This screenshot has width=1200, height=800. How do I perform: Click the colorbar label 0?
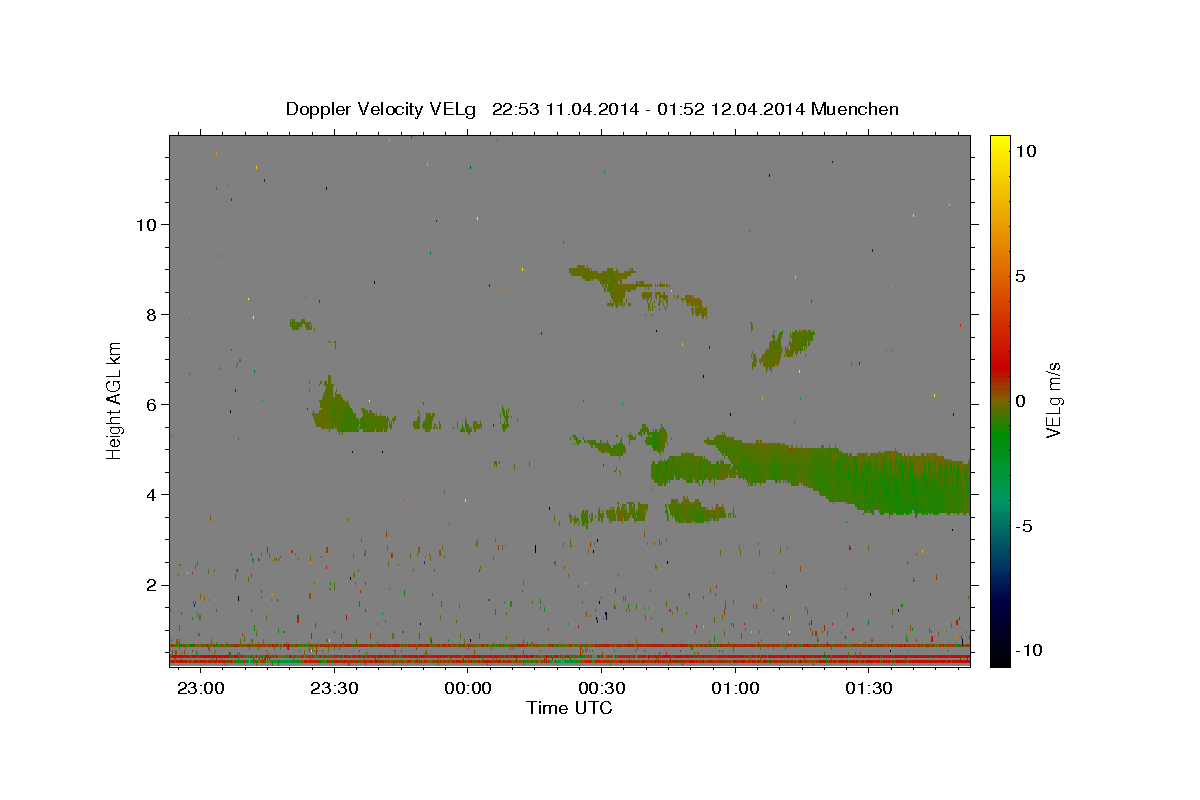[1020, 400]
